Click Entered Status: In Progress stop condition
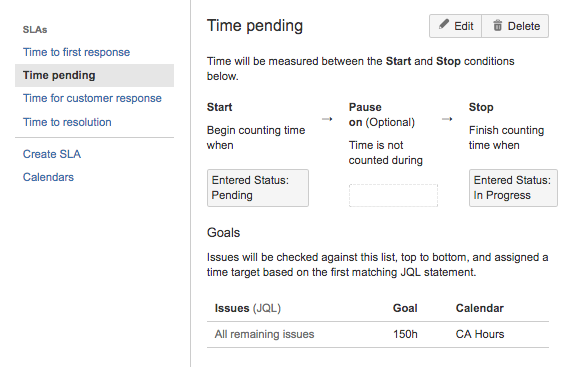Viewport: 564px width, 367px height. tap(513, 188)
